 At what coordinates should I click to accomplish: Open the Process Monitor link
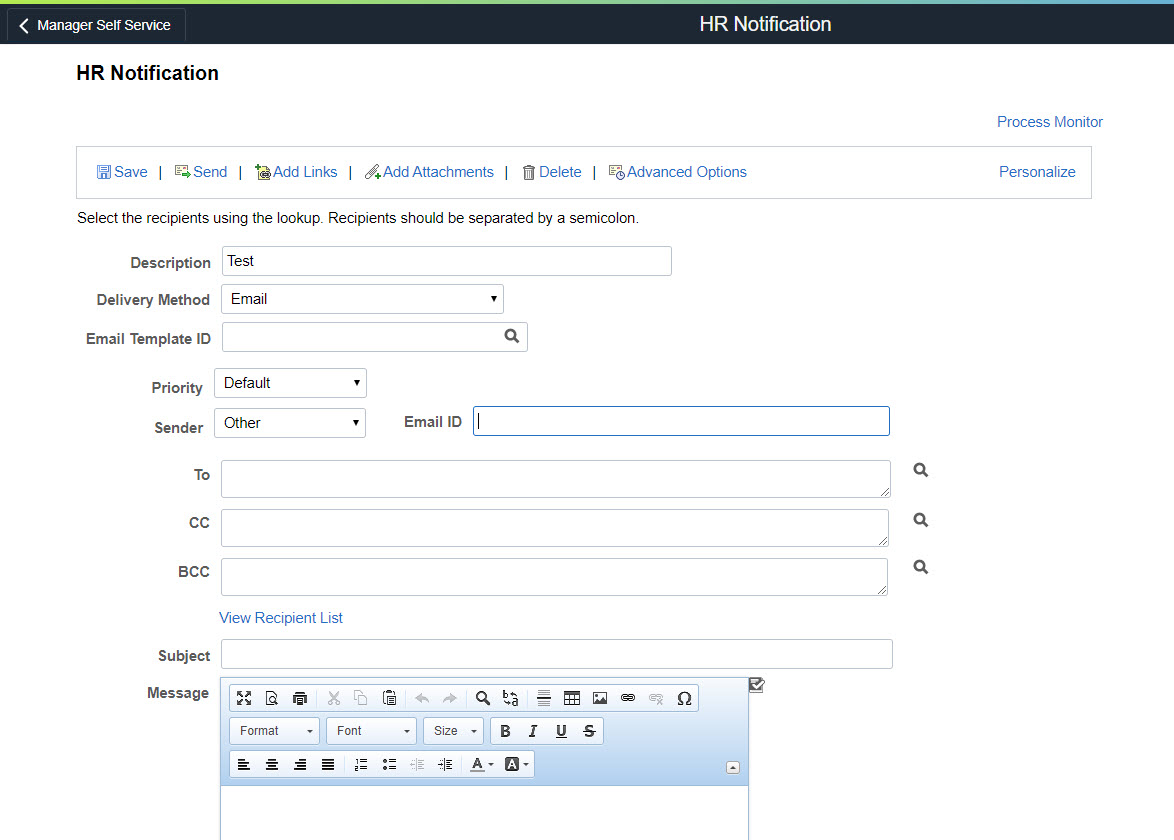(x=1049, y=122)
